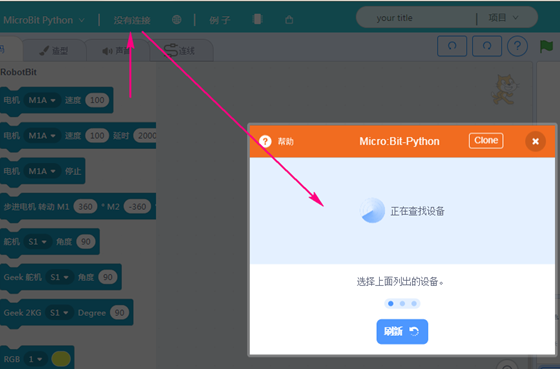Viewport: 560px width, 369px height.
Task: Expand the 项目 project menu
Action: click(503, 18)
